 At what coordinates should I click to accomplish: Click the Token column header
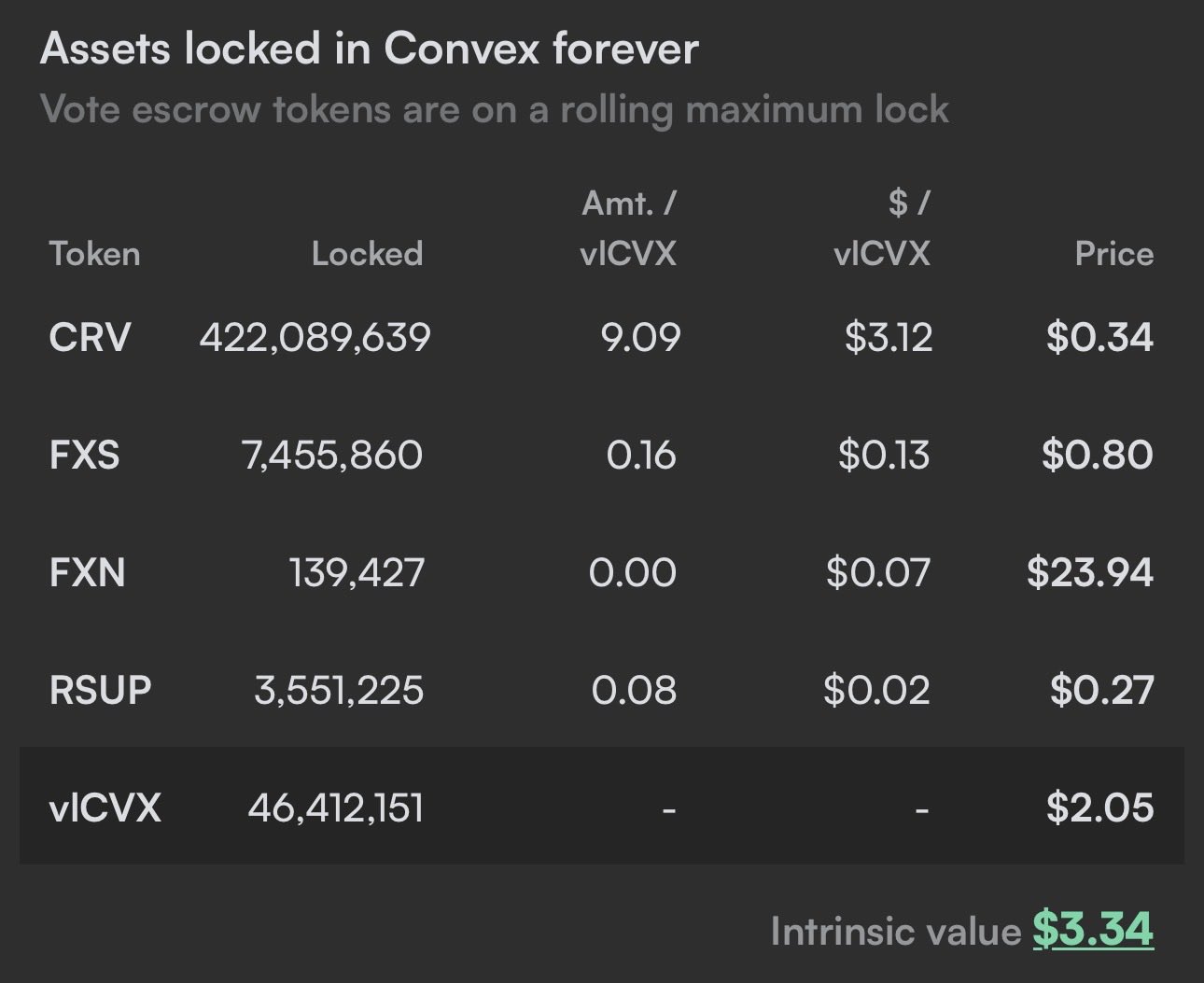point(94,254)
